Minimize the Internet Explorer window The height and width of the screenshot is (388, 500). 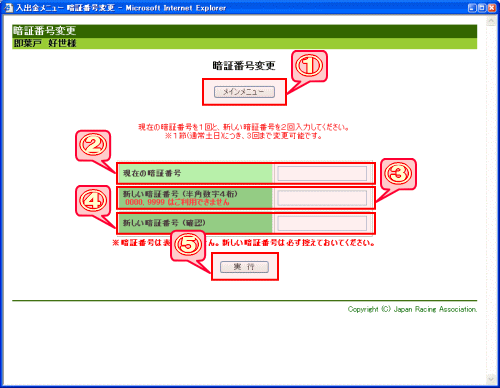pos(472,8)
